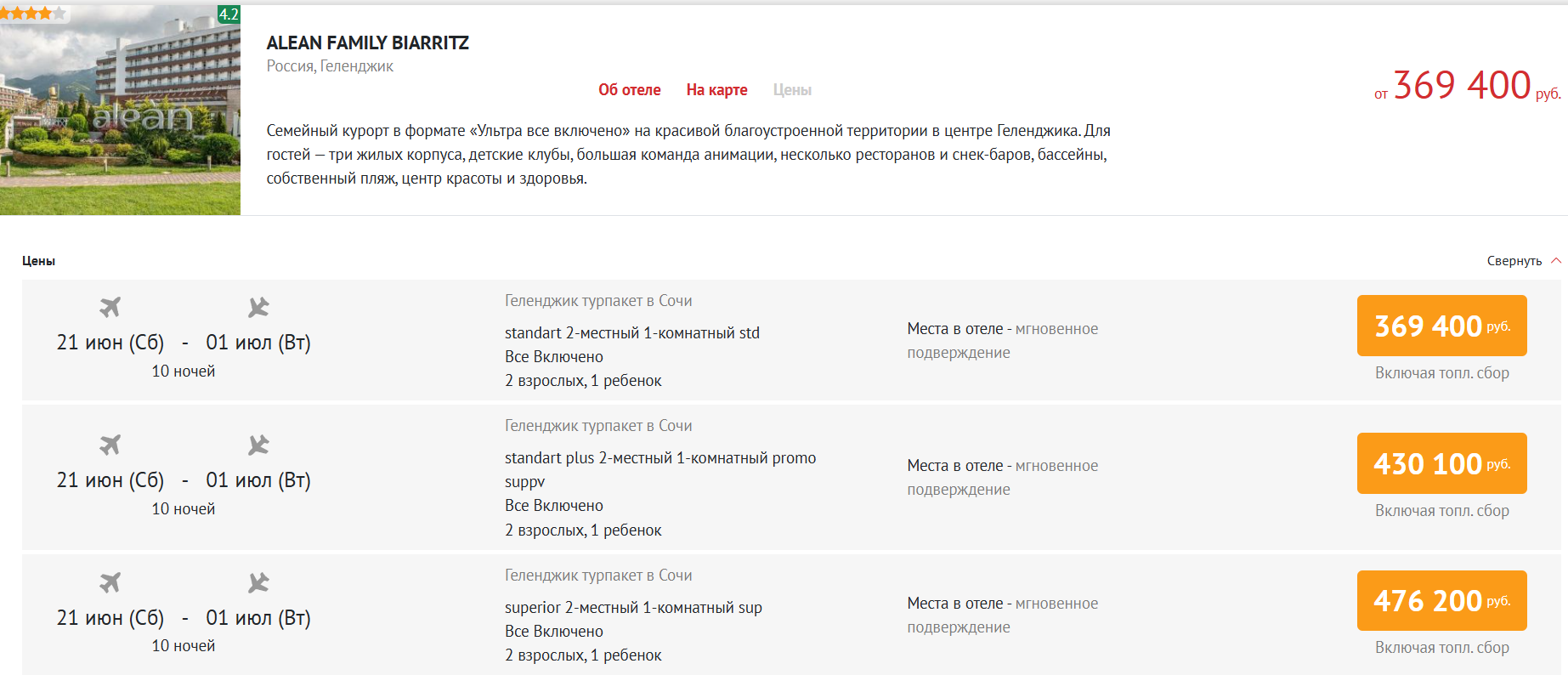Click return plane icon in third tour row
Image resolution: width=1568 pixels, height=675 pixels.
[258, 582]
